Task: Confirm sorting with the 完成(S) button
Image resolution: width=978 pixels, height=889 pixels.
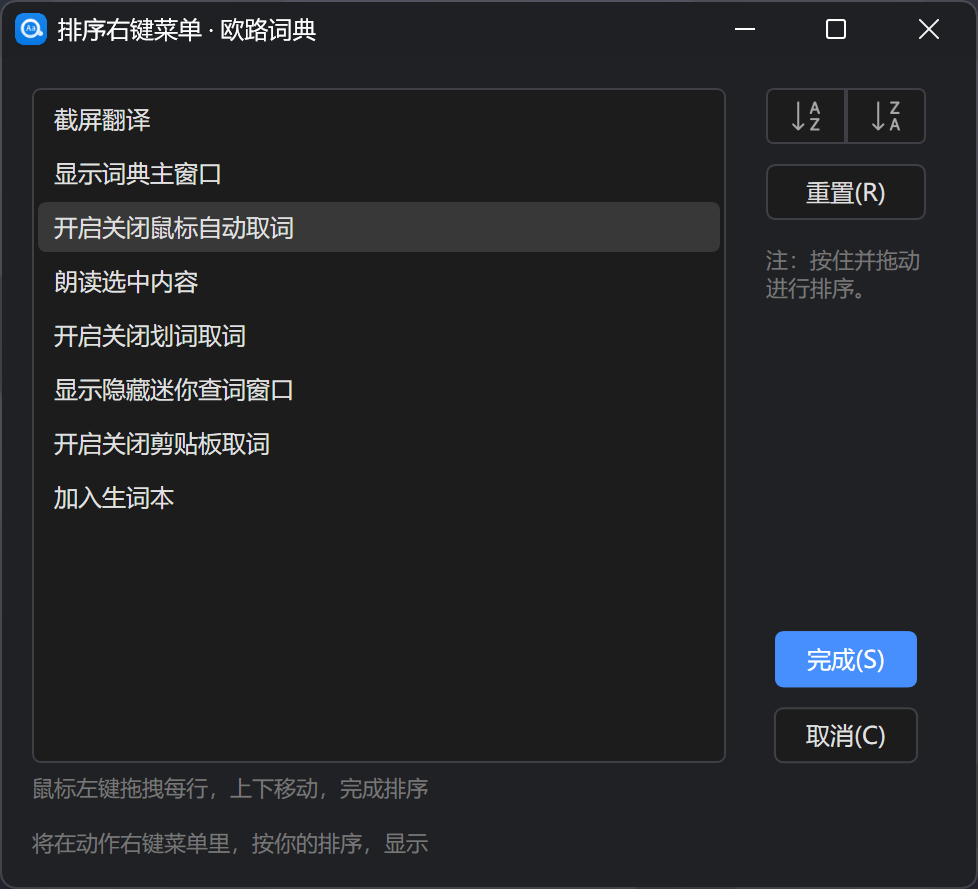Action: click(x=846, y=659)
